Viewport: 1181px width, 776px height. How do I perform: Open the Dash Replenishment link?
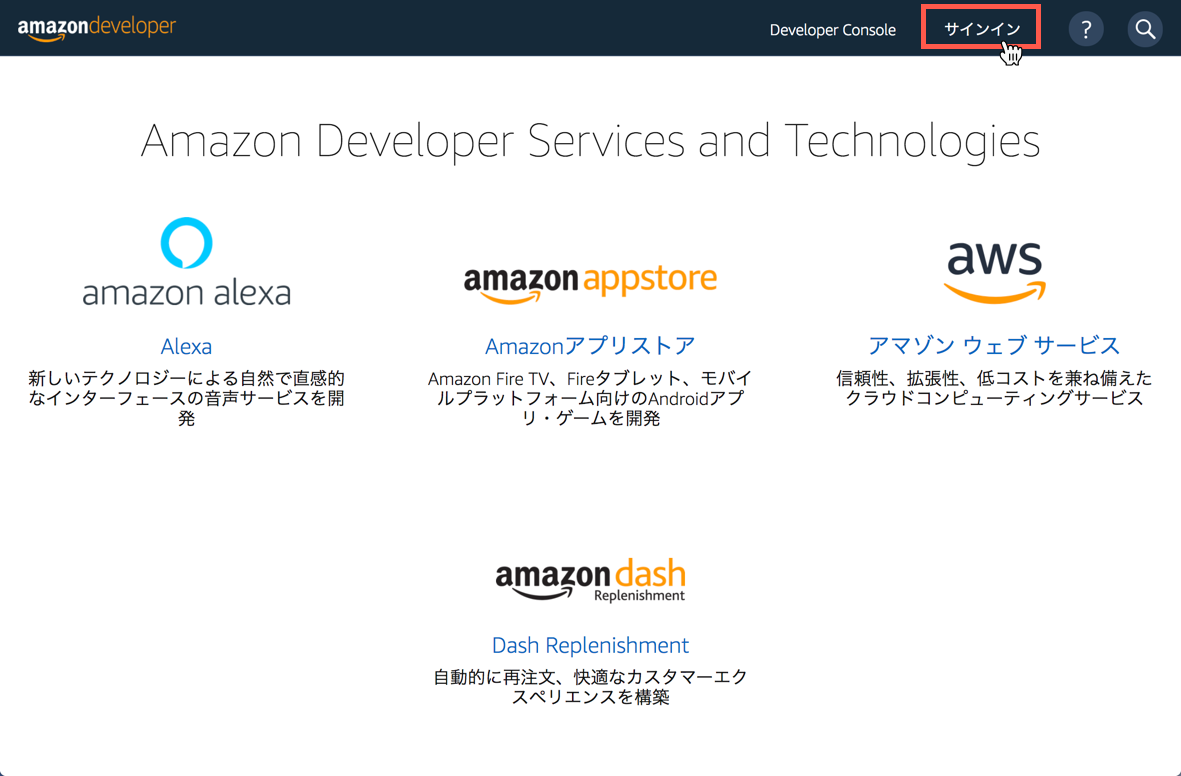(x=590, y=645)
